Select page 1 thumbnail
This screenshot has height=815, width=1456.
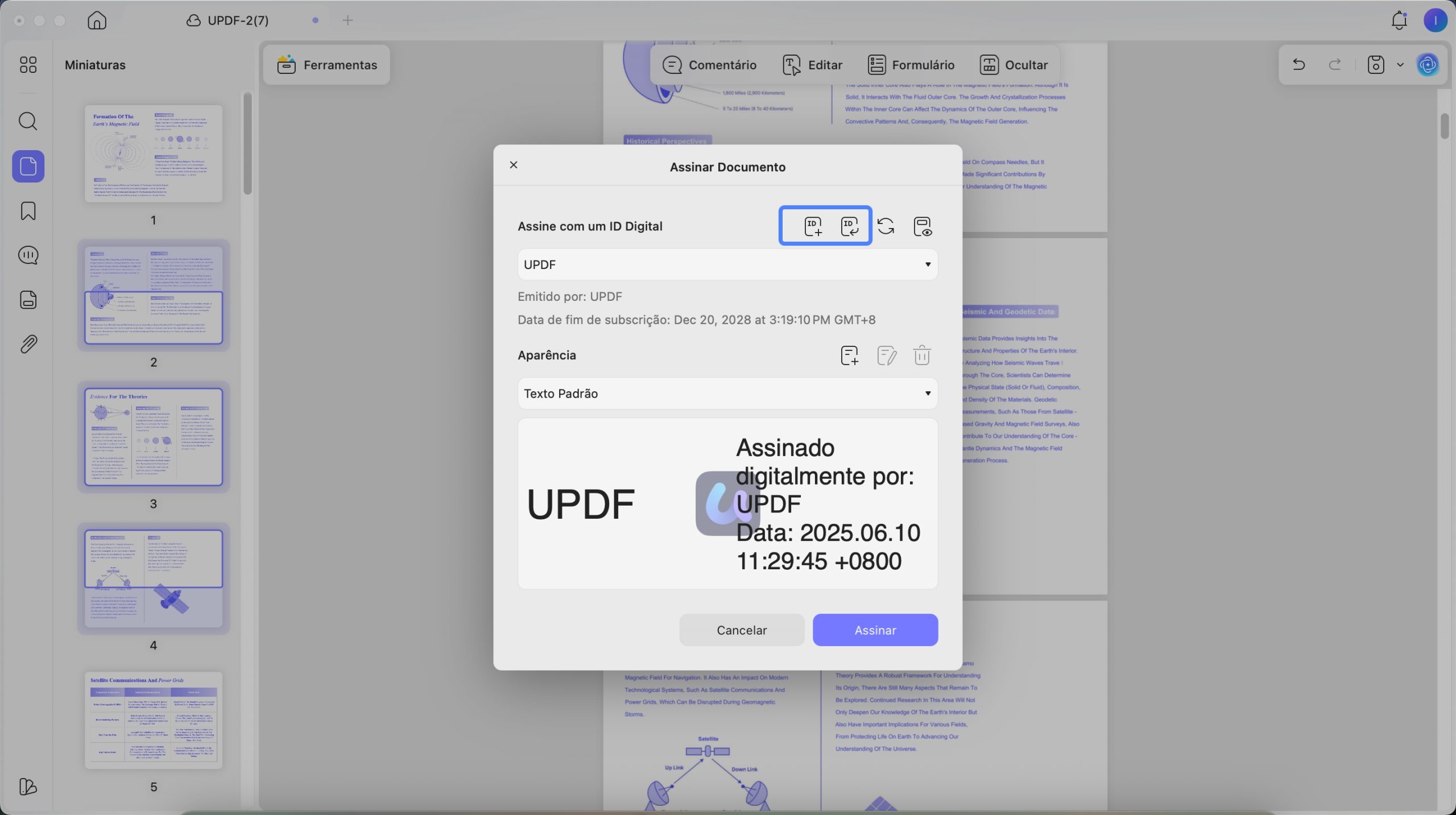pos(154,154)
